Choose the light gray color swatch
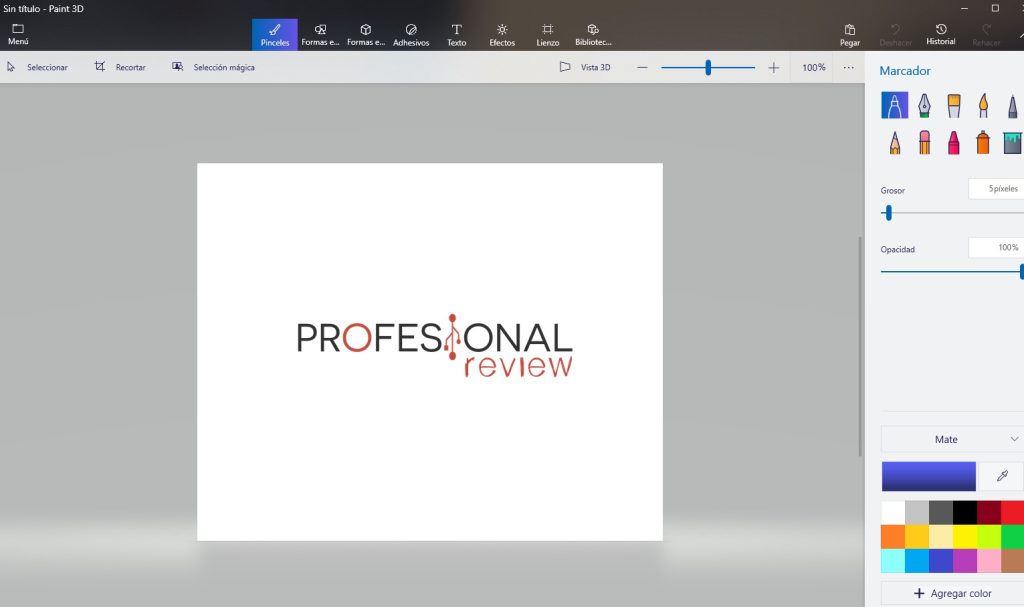1024x607 pixels. (917, 513)
